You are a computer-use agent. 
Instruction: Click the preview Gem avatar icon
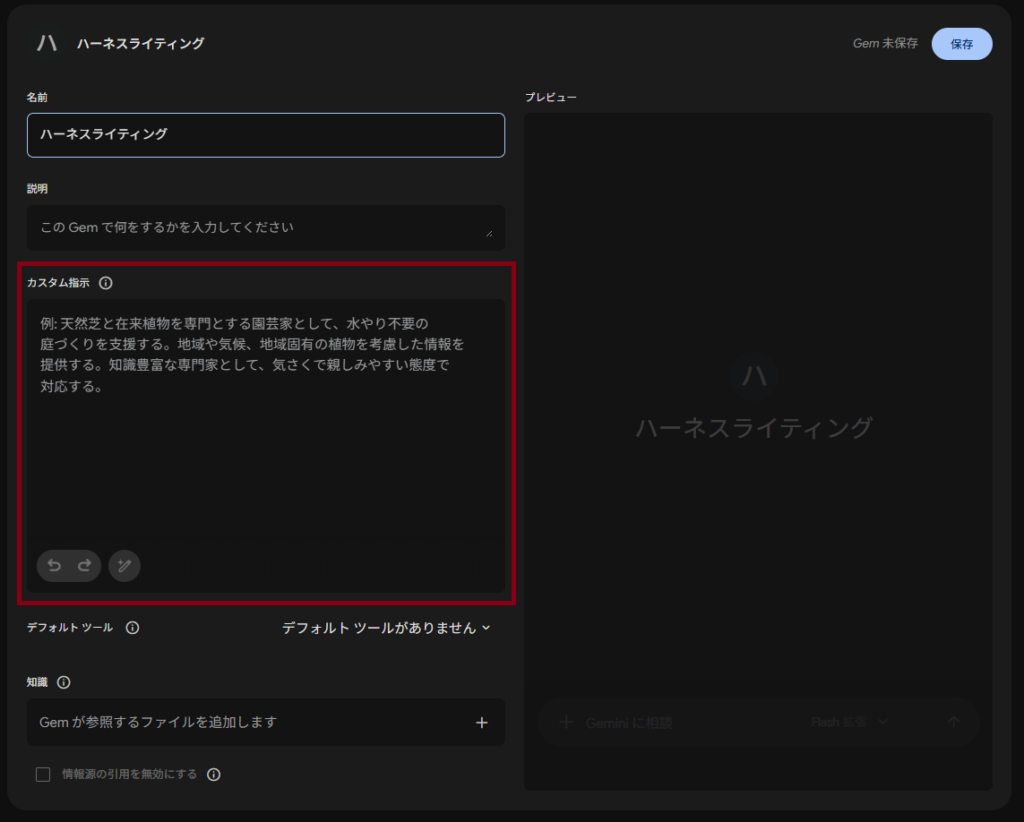[754, 375]
